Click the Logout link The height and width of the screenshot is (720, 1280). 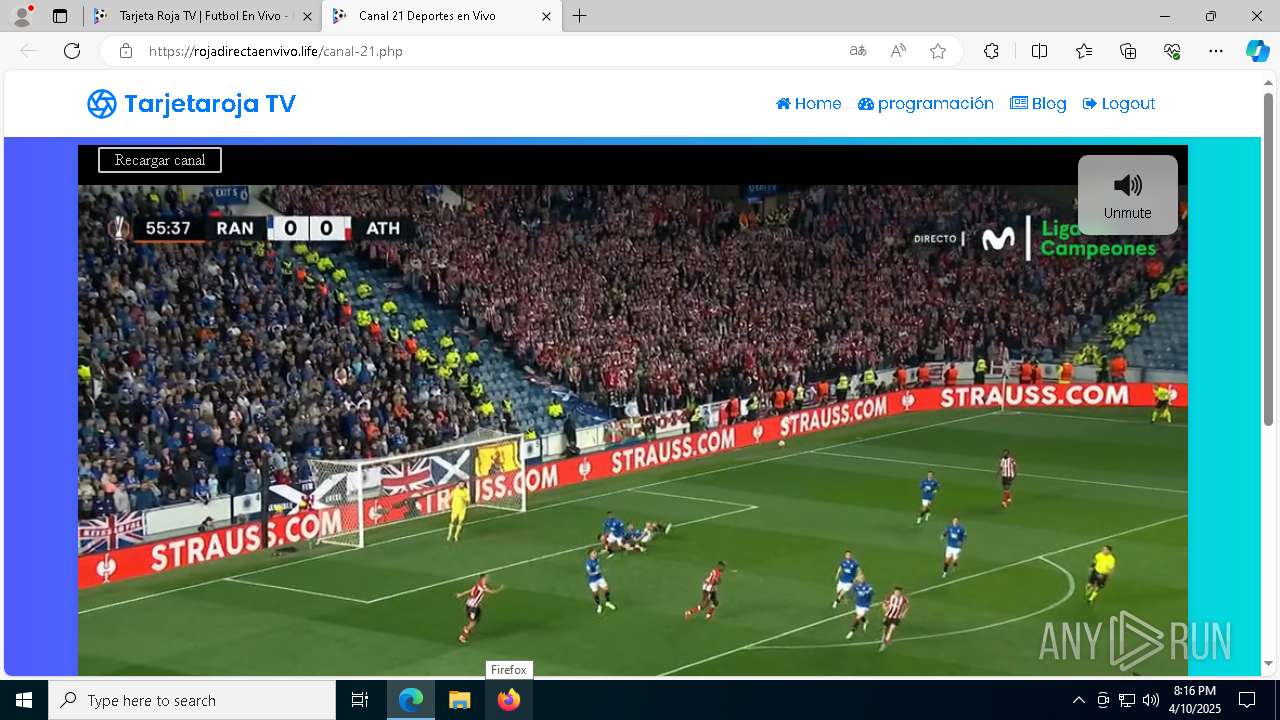coord(1119,104)
